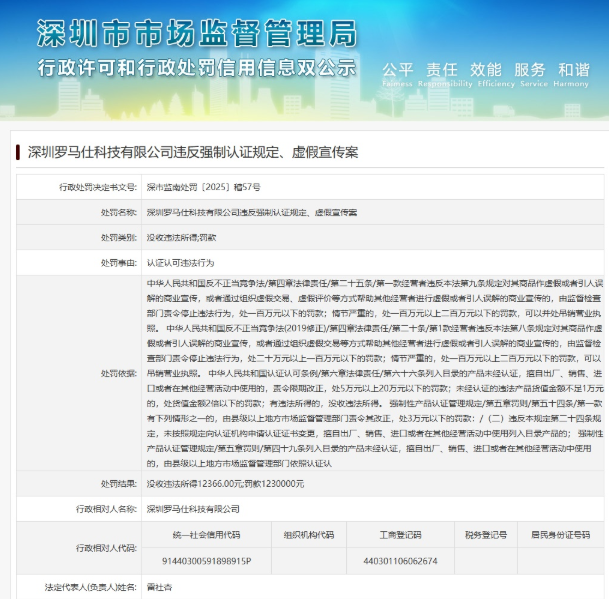Click the subtitle 行政许可和行政处罚信用信息双公示
The image size is (609, 599).
[197, 68]
